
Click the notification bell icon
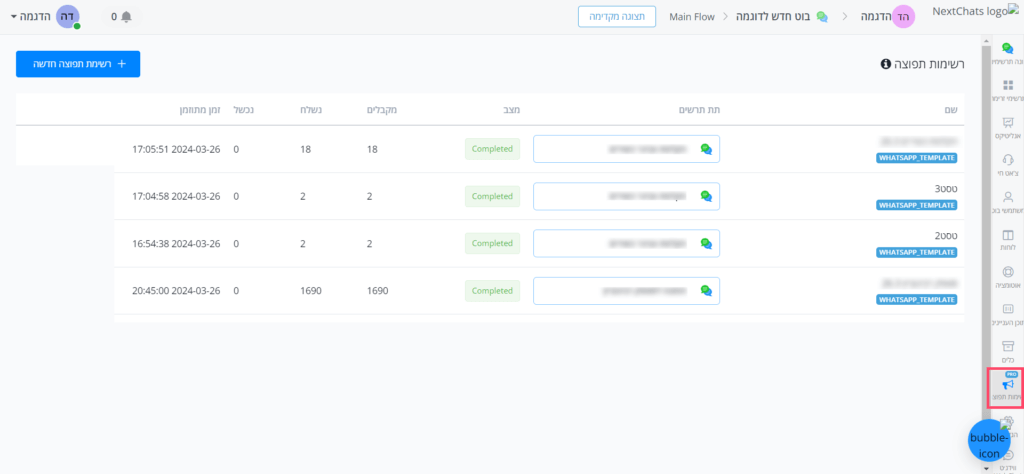[x=126, y=16]
